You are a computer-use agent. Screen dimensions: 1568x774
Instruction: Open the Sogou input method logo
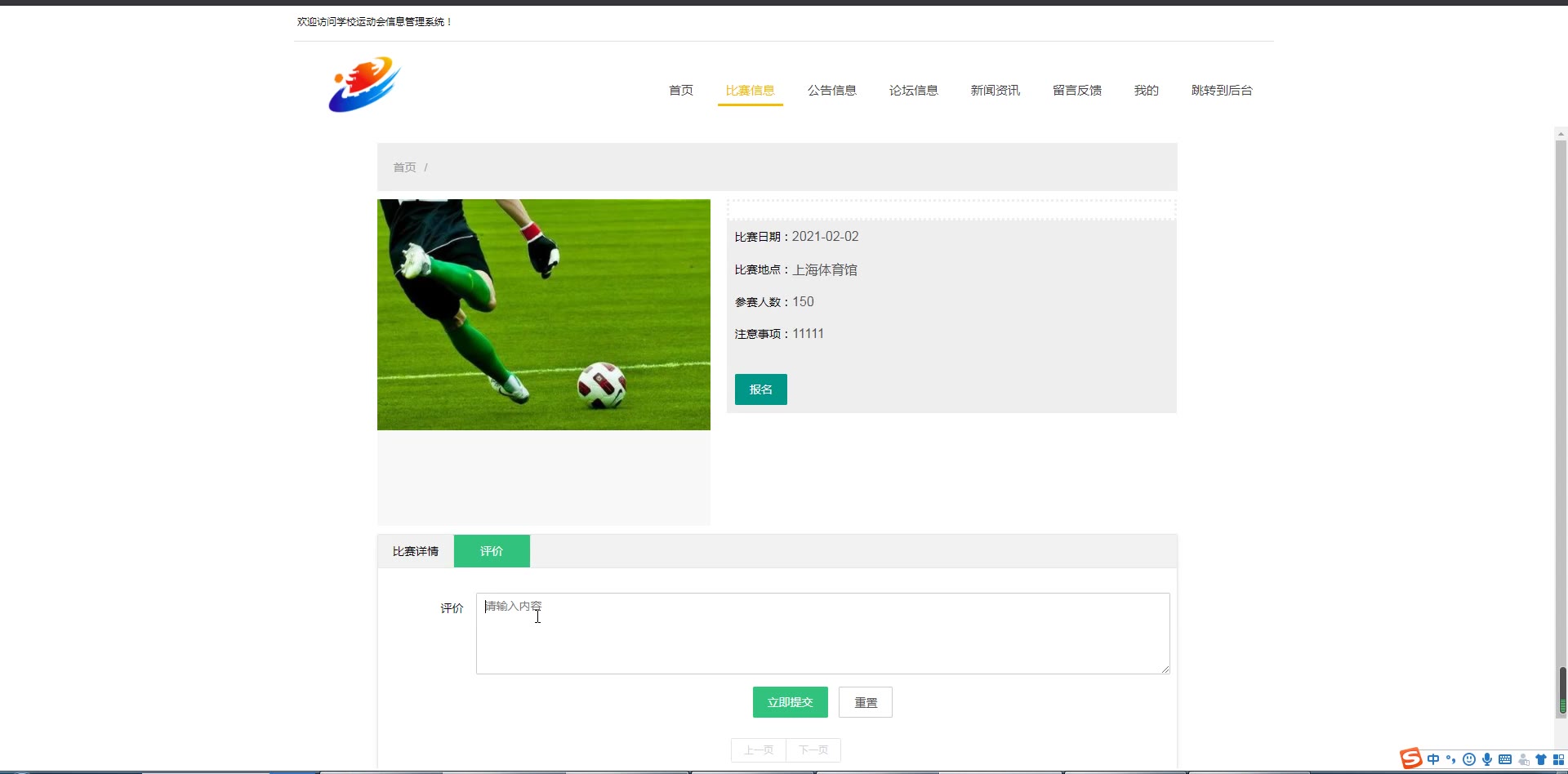(1411, 759)
